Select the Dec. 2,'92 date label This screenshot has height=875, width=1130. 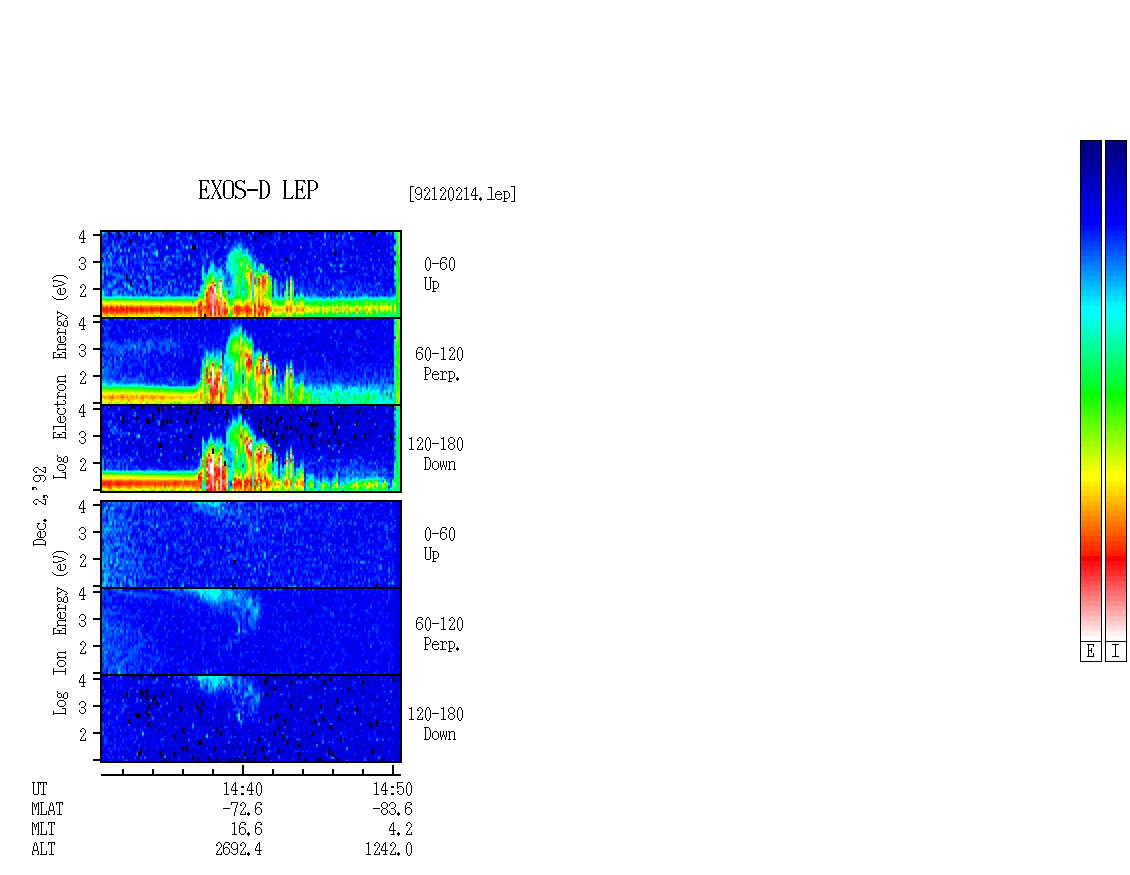click(x=40, y=506)
